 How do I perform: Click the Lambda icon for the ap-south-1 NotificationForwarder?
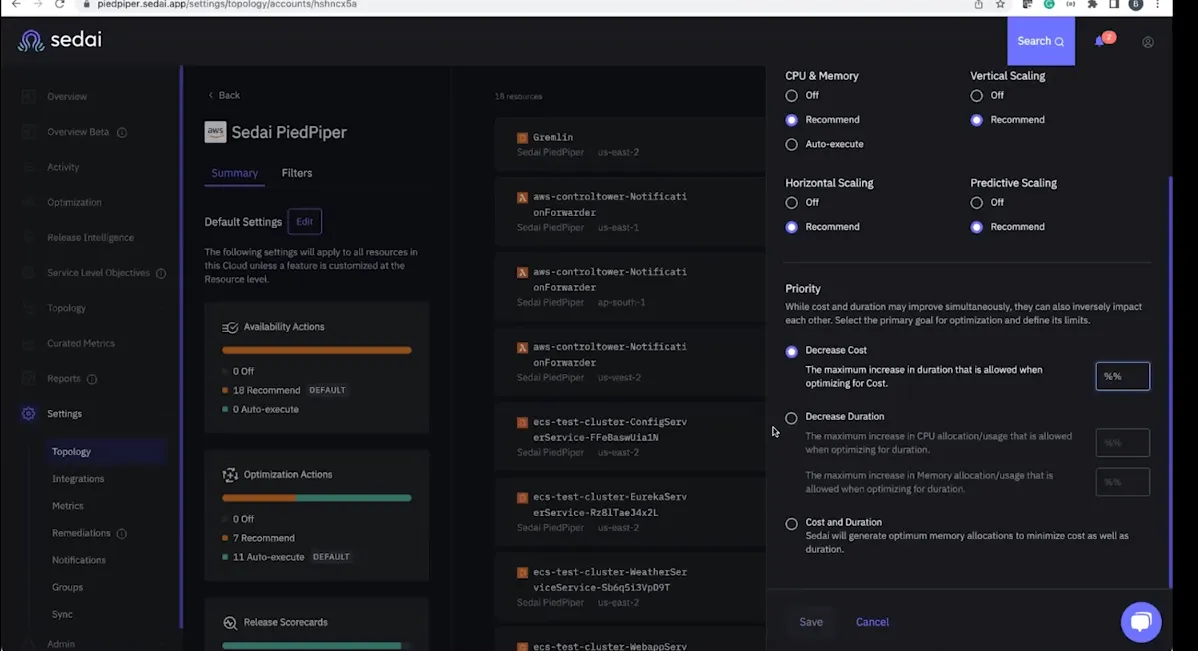pyautogui.click(x=523, y=272)
